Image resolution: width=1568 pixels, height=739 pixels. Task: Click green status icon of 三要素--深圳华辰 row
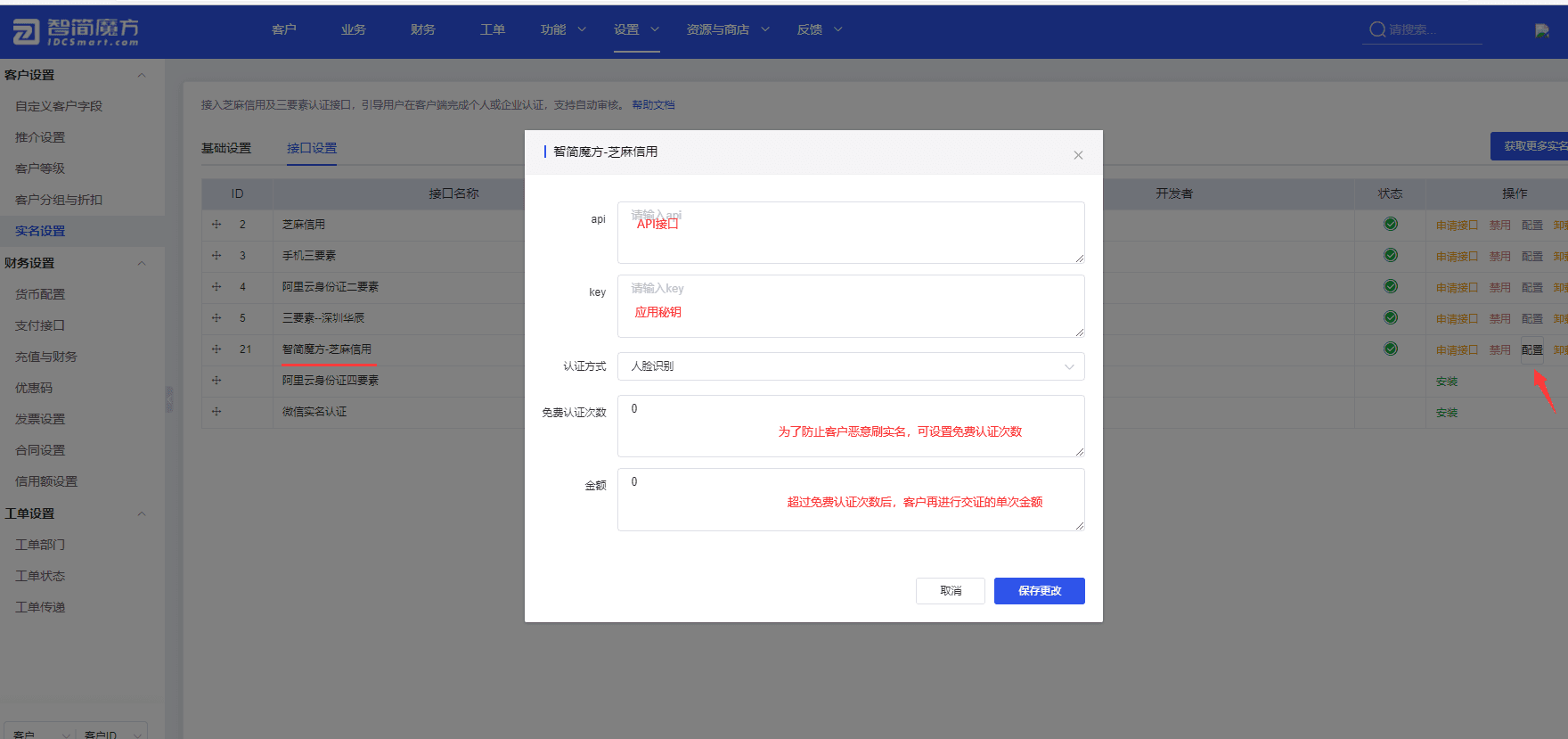pos(1391,317)
